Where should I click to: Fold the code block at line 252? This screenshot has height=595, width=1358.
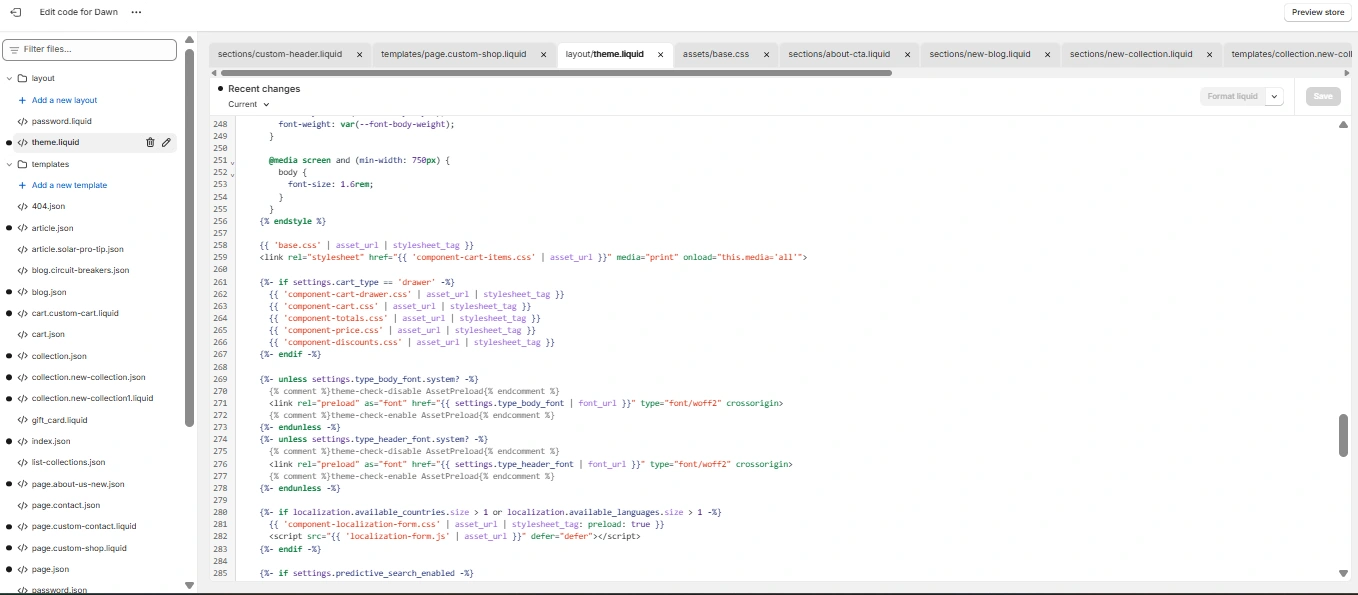[233, 174]
